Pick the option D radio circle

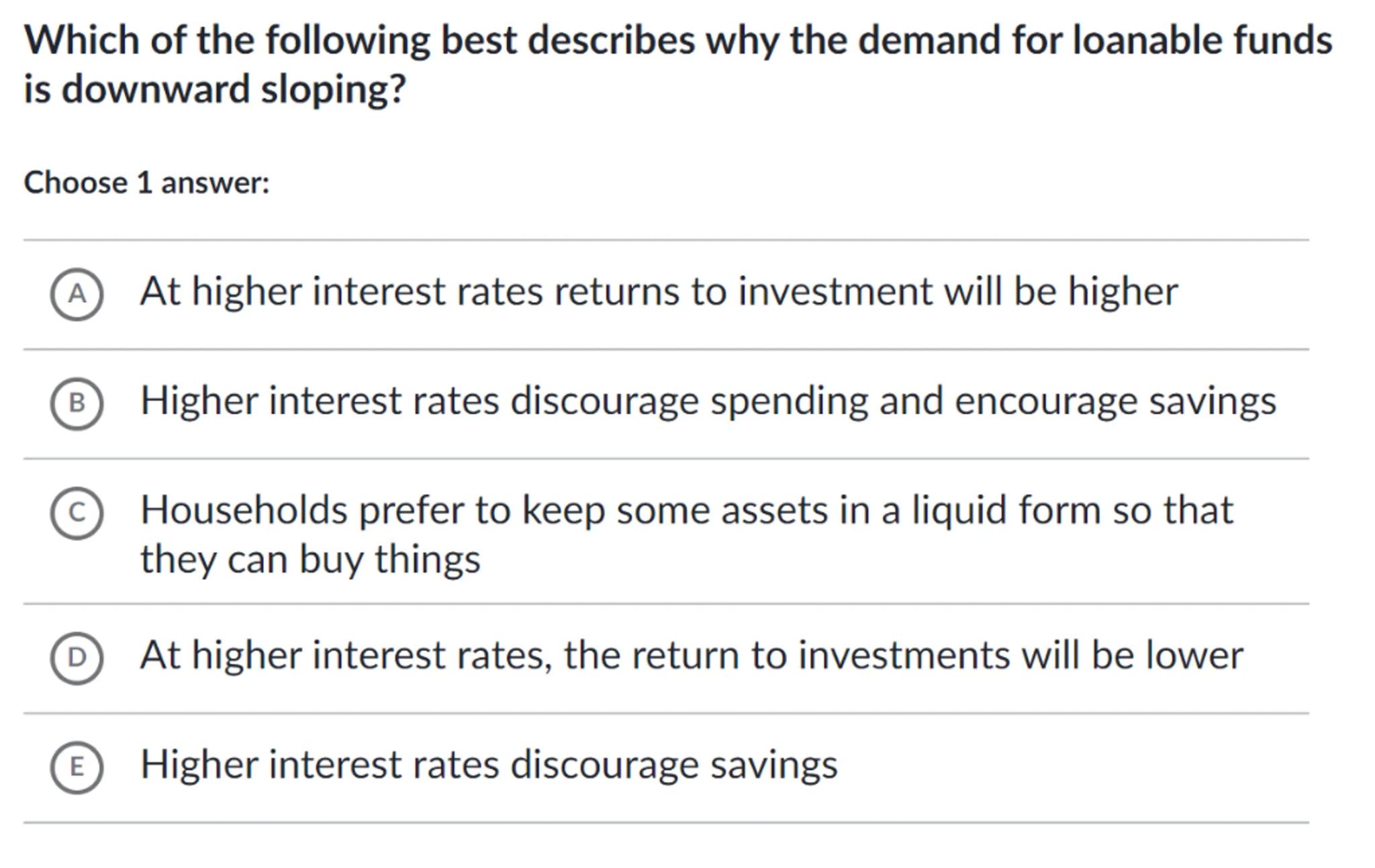click(77, 657)
